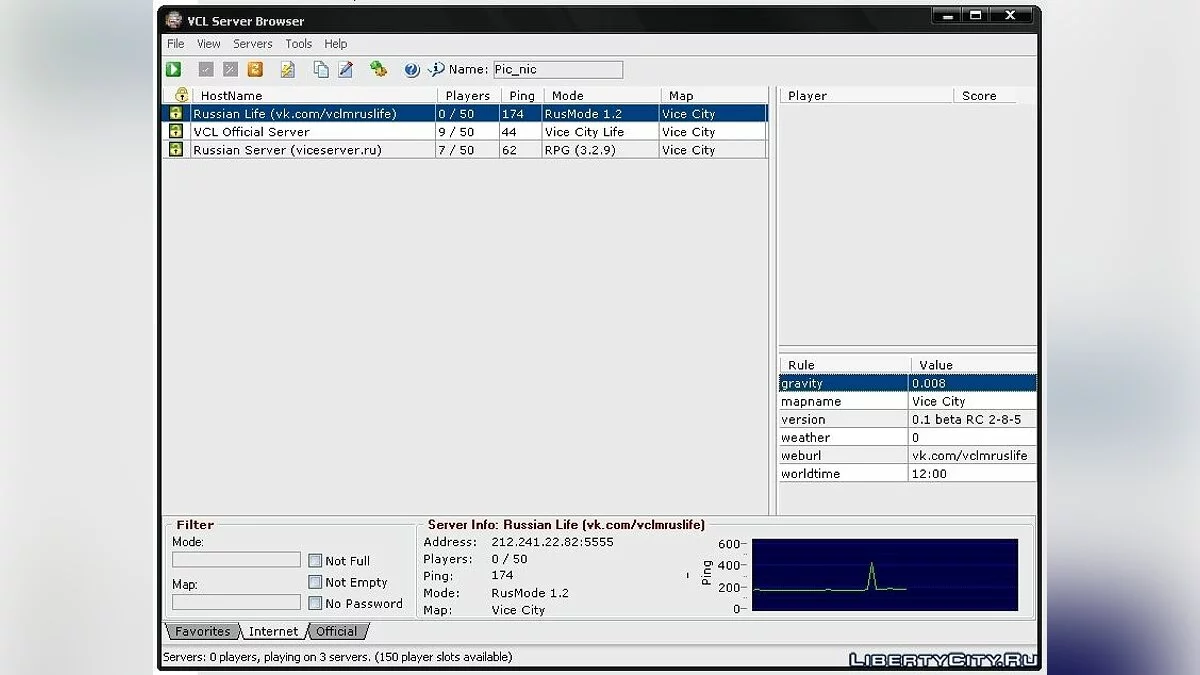Toggle the Not Empty filter checkbox
Viewport: 1200px width, 675px height.
click(x=315, y=582)
